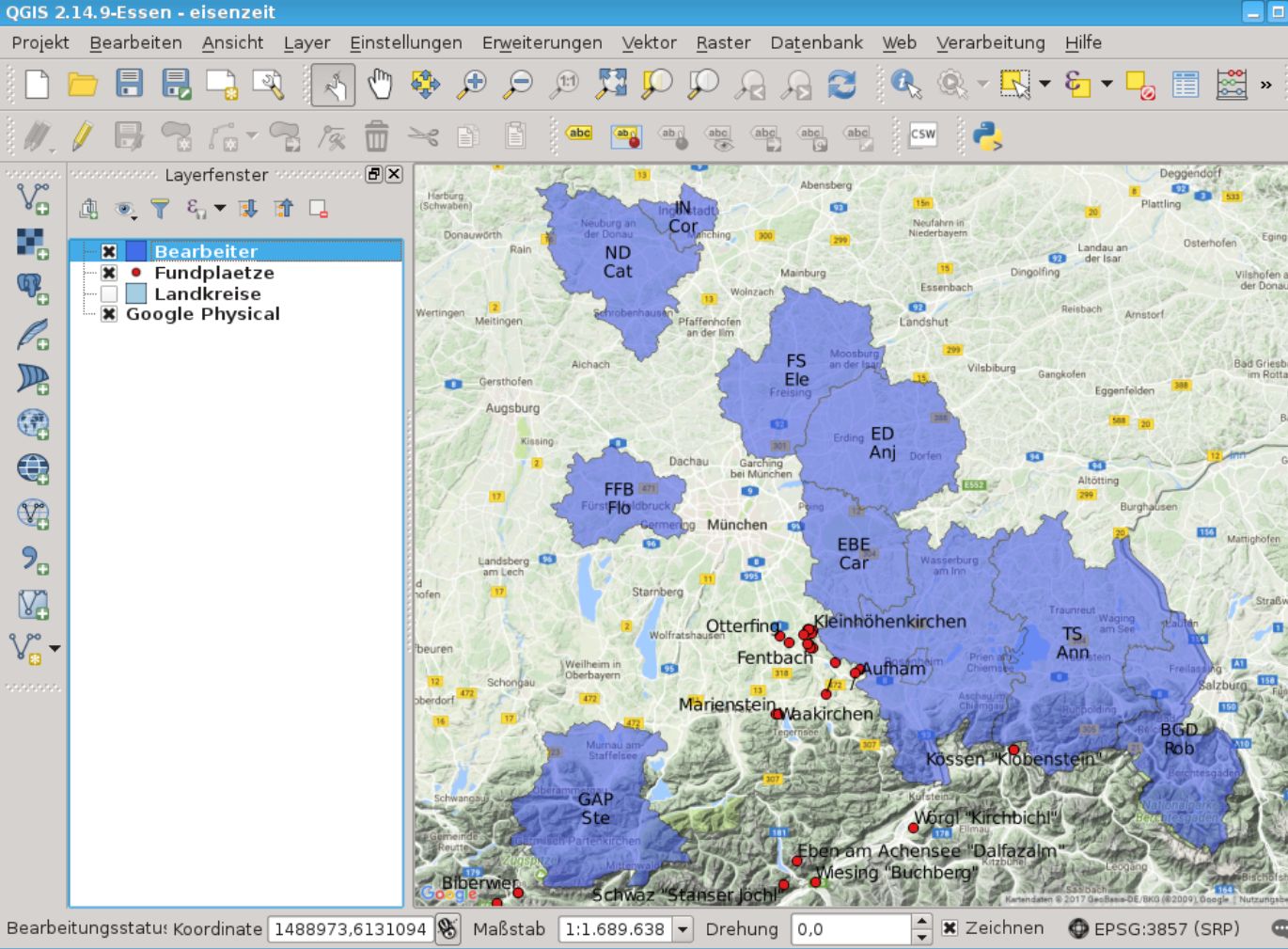Select the Zoom In magnifier tool
Viewport: 1288px width, 949px height.
click(472, 85)
